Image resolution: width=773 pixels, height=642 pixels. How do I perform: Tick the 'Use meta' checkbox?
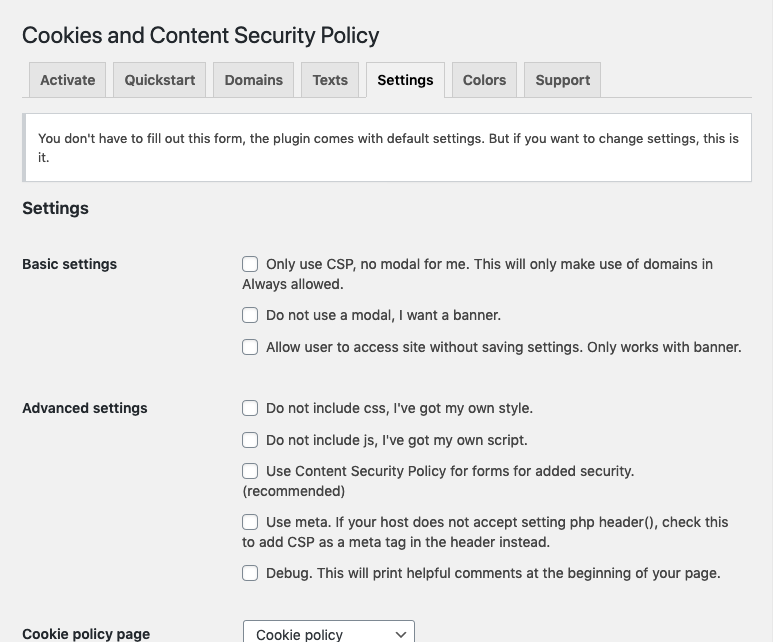point(250,522)
